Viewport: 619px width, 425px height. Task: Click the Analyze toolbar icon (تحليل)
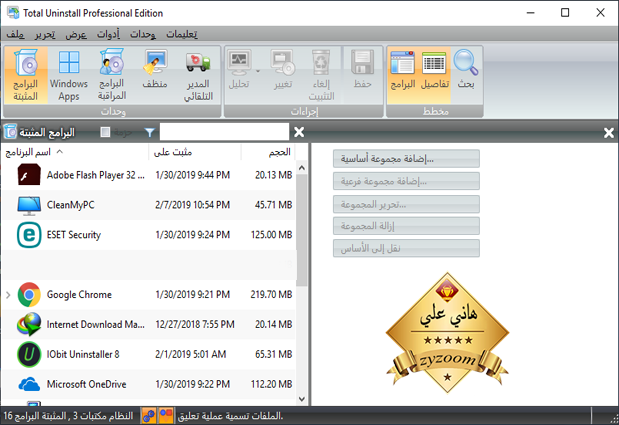coord(239,69)
